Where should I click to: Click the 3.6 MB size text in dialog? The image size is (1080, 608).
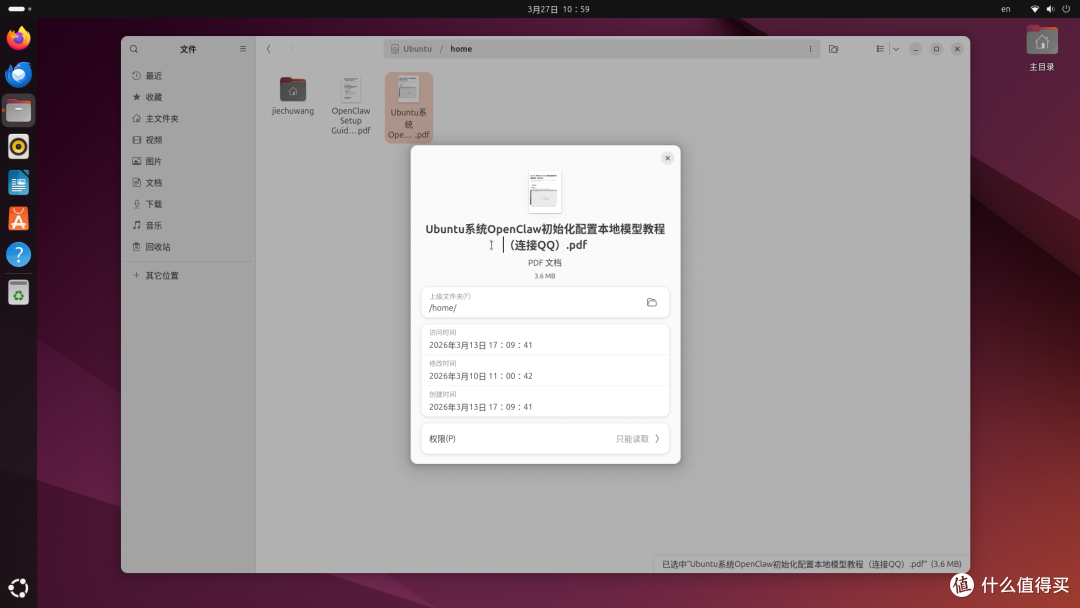coord(544,276)
